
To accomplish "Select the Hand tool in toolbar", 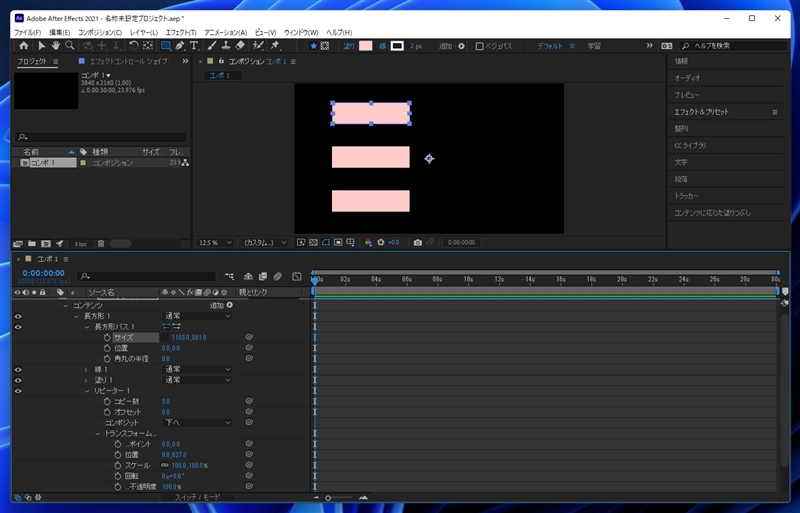I will (x=56, y=45).
